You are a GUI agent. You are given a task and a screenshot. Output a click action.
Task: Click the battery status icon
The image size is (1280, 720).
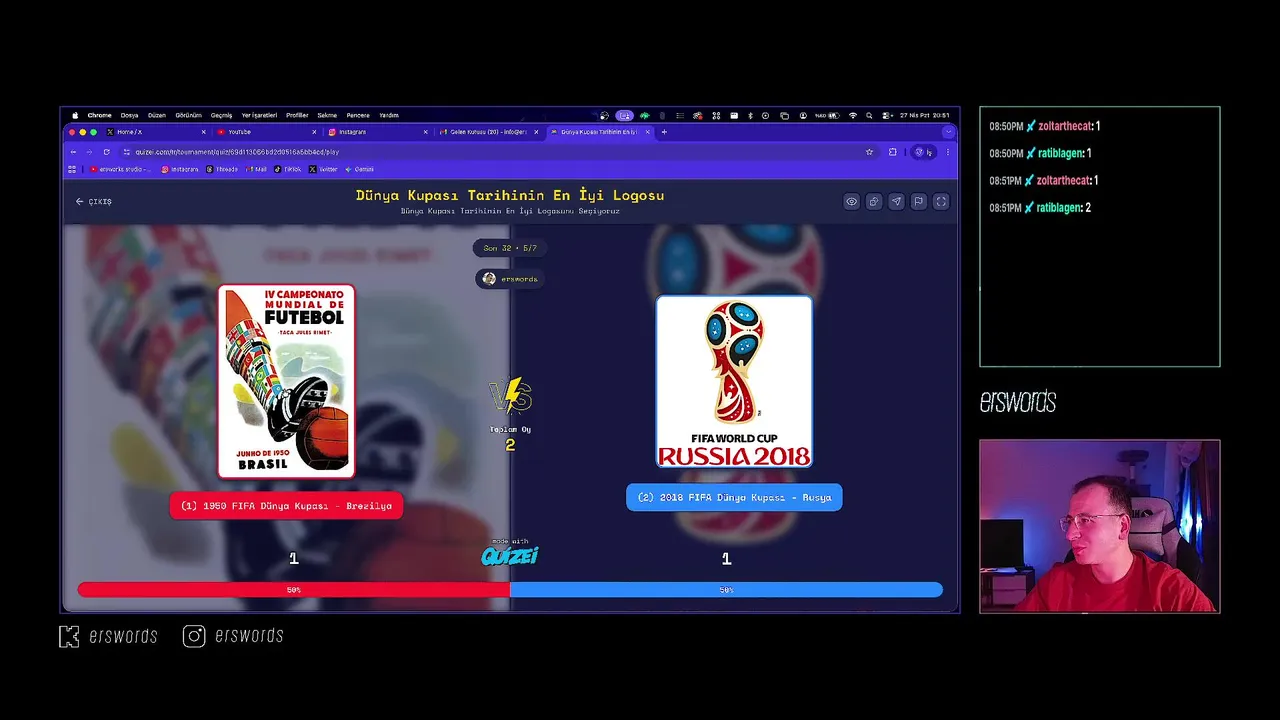[834, 115]
